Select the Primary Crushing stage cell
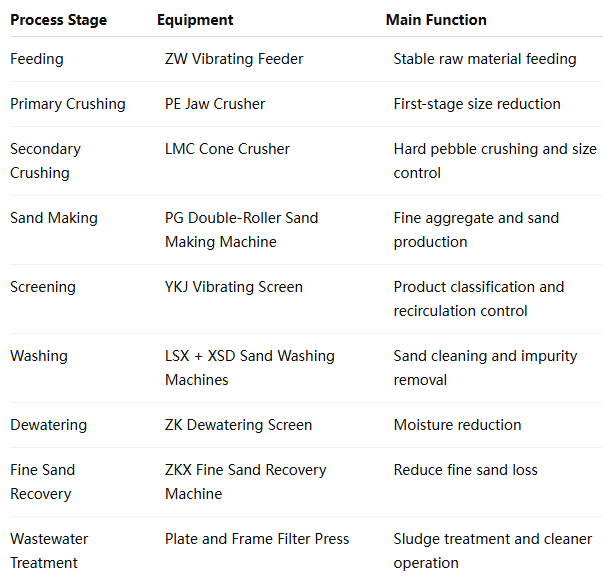Image resolution: width=603 pixels, height=577 pixels. click(68, 104)
